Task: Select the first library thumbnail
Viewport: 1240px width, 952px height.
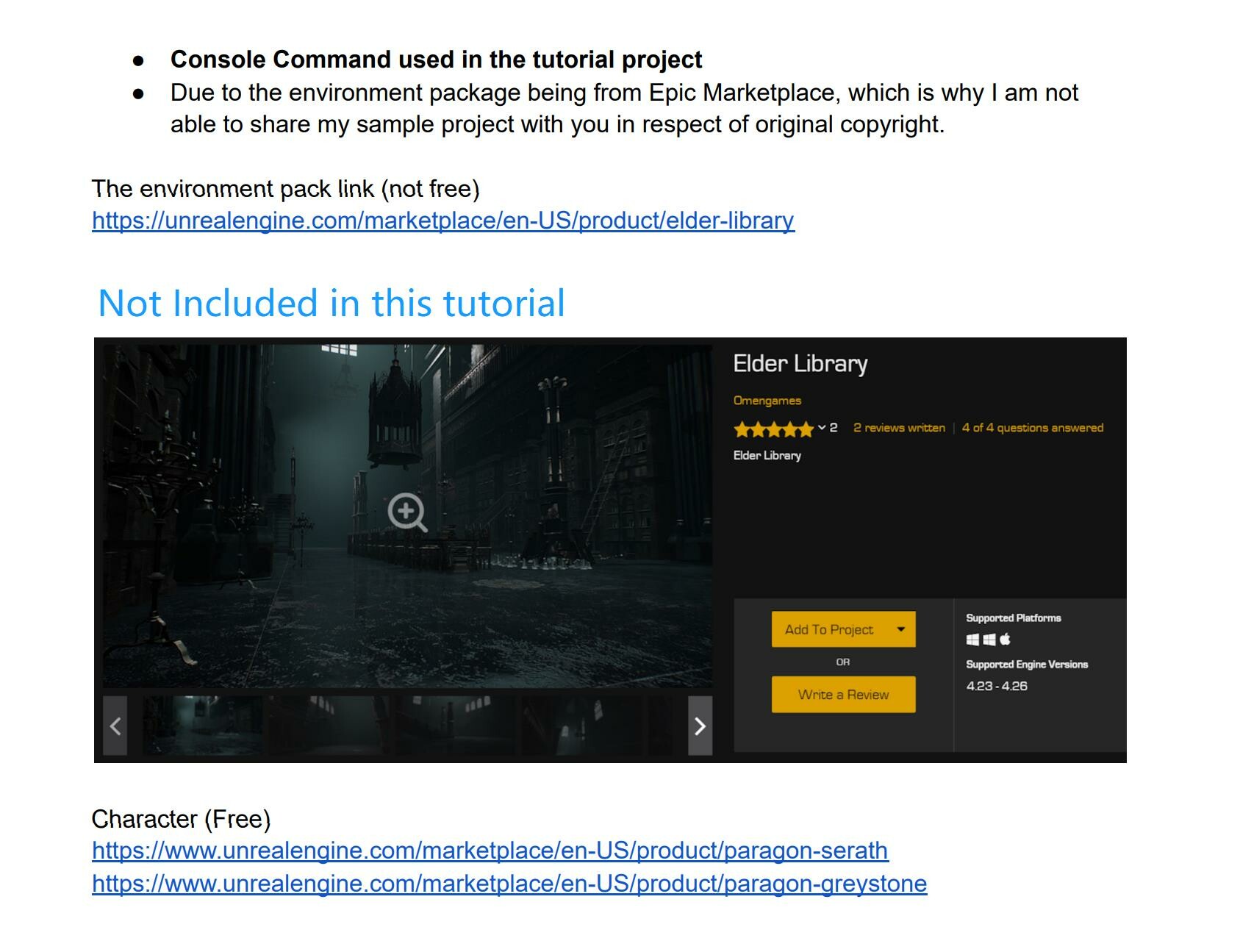Action: click(x=202, y=726)
